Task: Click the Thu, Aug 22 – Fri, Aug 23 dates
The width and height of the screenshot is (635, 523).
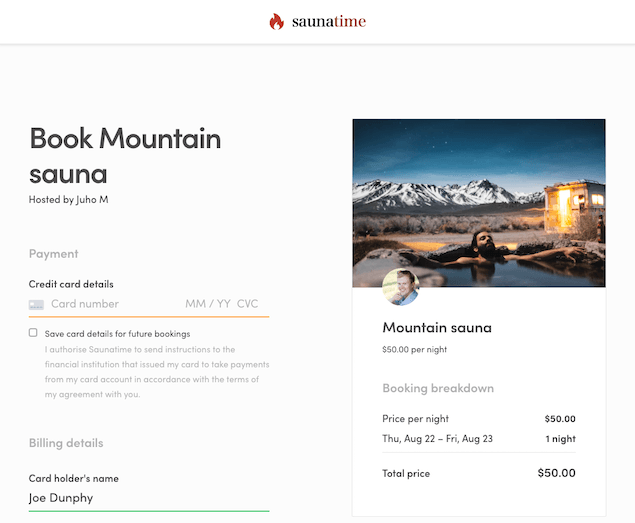Action: click(437, 439)
